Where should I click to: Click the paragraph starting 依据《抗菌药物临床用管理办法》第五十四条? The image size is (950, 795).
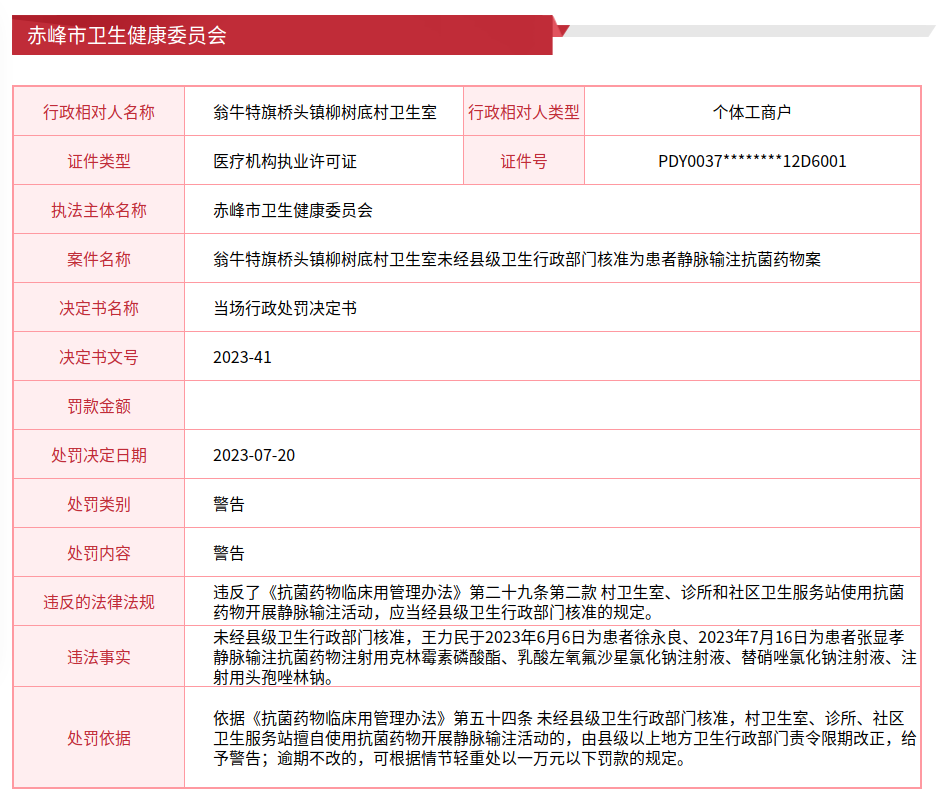pyautogui.click(x=565, y=739)
